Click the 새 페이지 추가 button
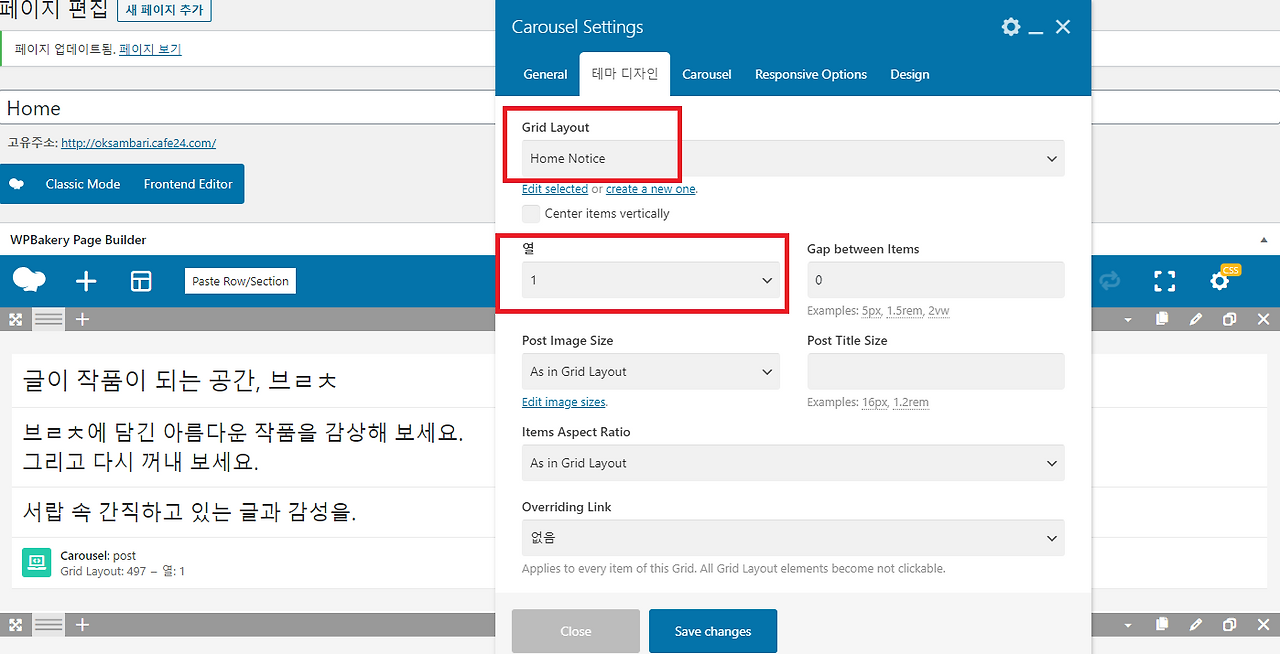This screenshot has width=1280, height=654. coord(164,11)
